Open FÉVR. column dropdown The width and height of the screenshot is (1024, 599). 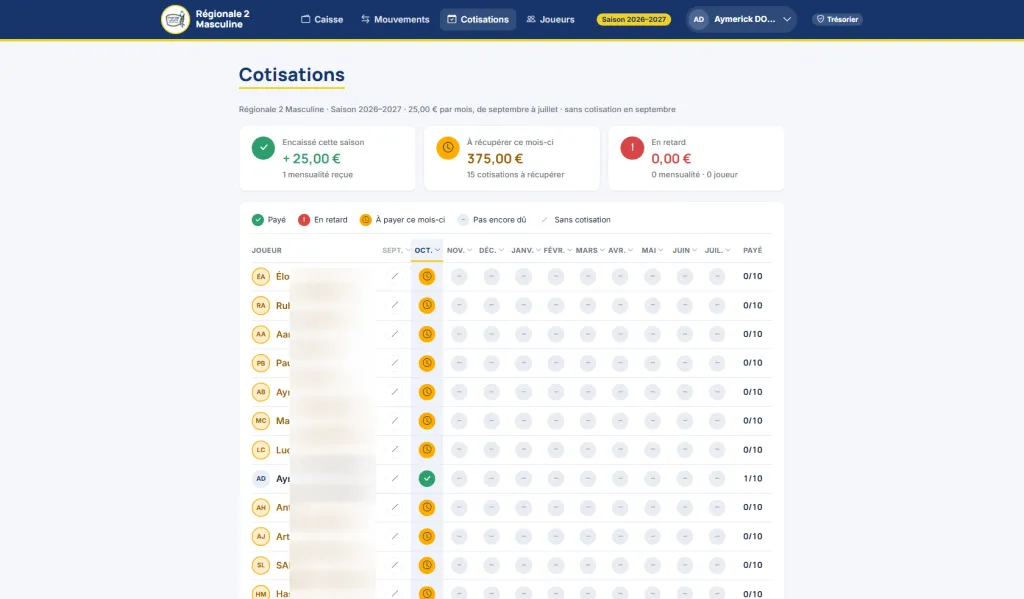[x=557, y=250]
